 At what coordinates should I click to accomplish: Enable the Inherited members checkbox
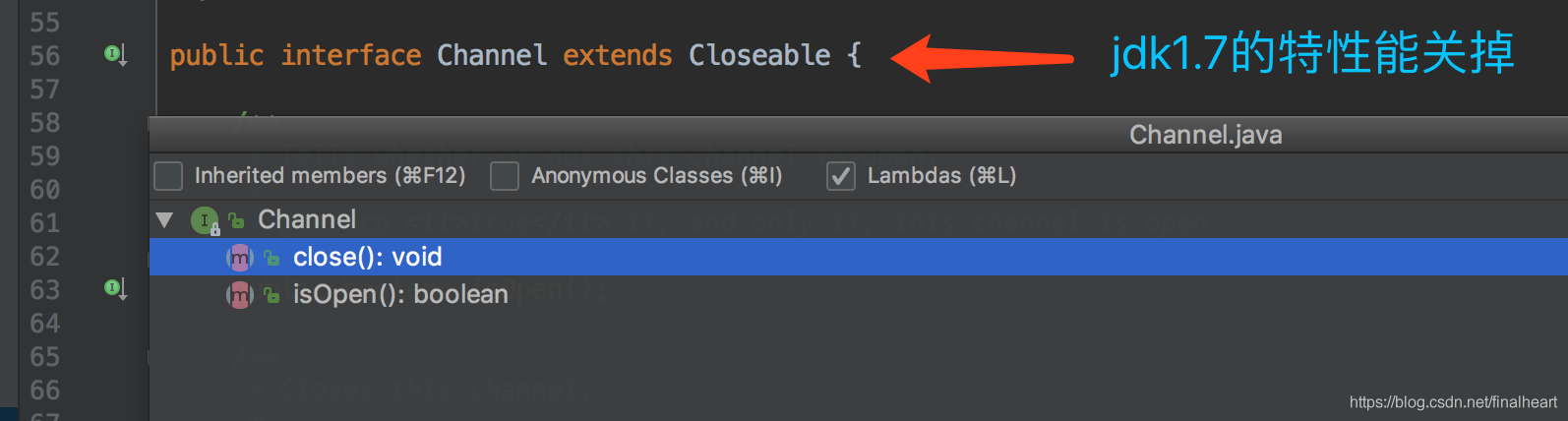tap(168, 176)
